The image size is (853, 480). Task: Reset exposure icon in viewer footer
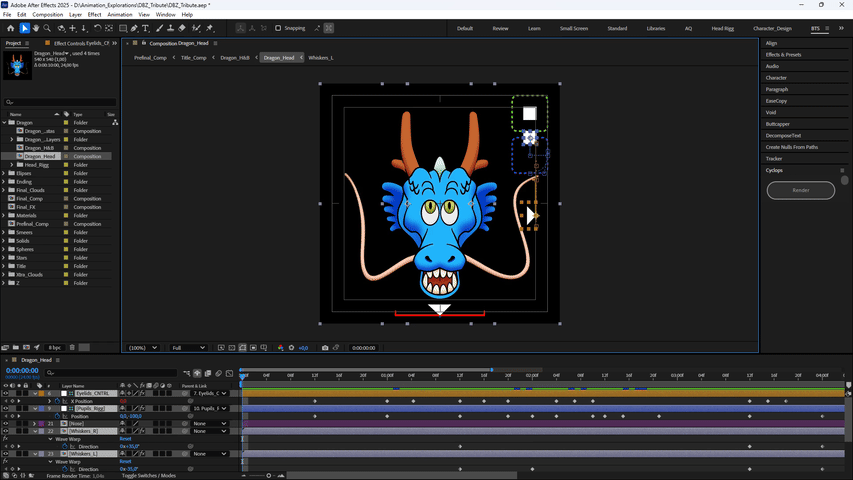(292, 348)
